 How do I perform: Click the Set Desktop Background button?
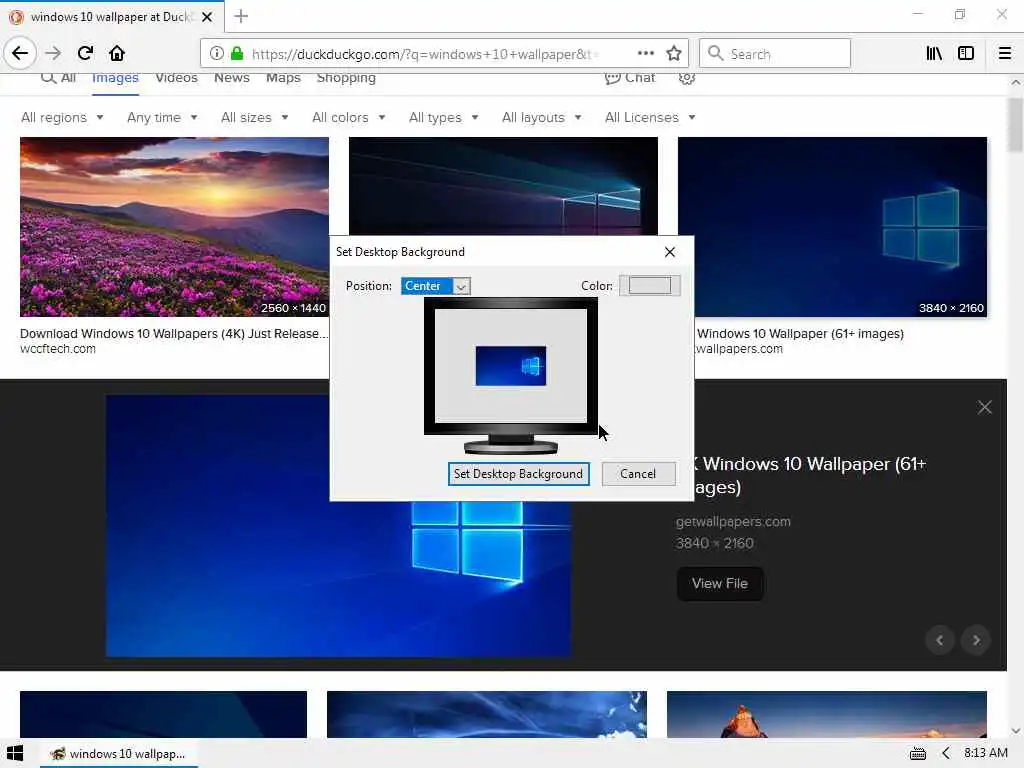(519, 474)
